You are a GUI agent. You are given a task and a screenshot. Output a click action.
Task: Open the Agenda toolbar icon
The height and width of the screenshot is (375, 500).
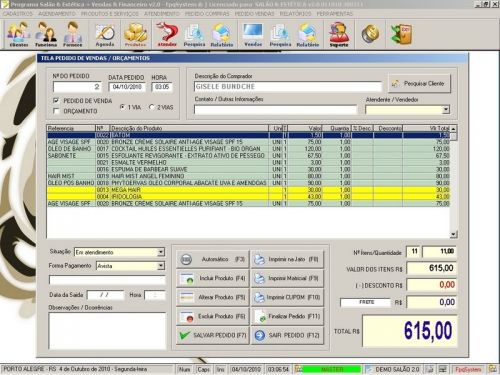105,34
